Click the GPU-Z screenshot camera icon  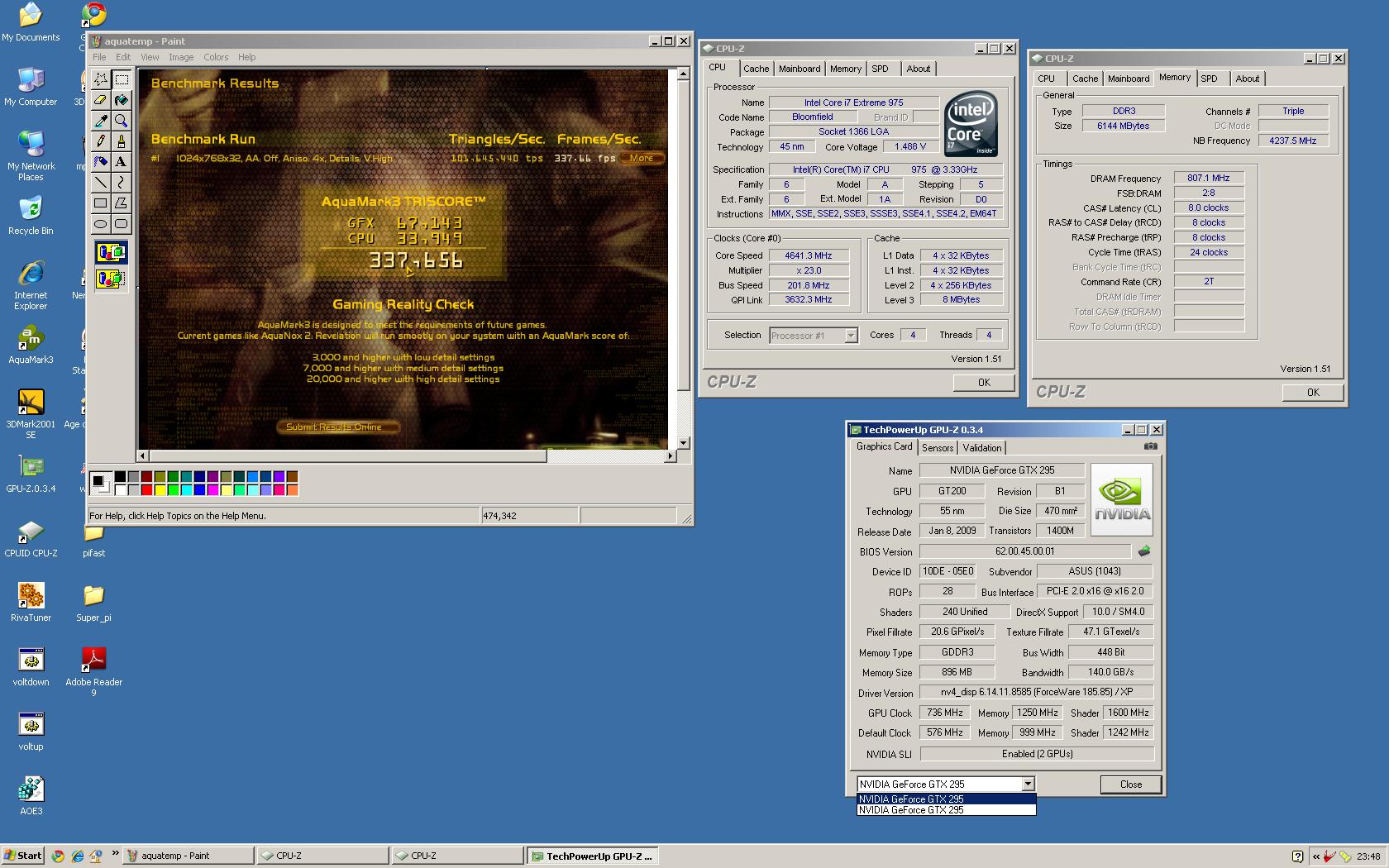tap(1150, 446)
